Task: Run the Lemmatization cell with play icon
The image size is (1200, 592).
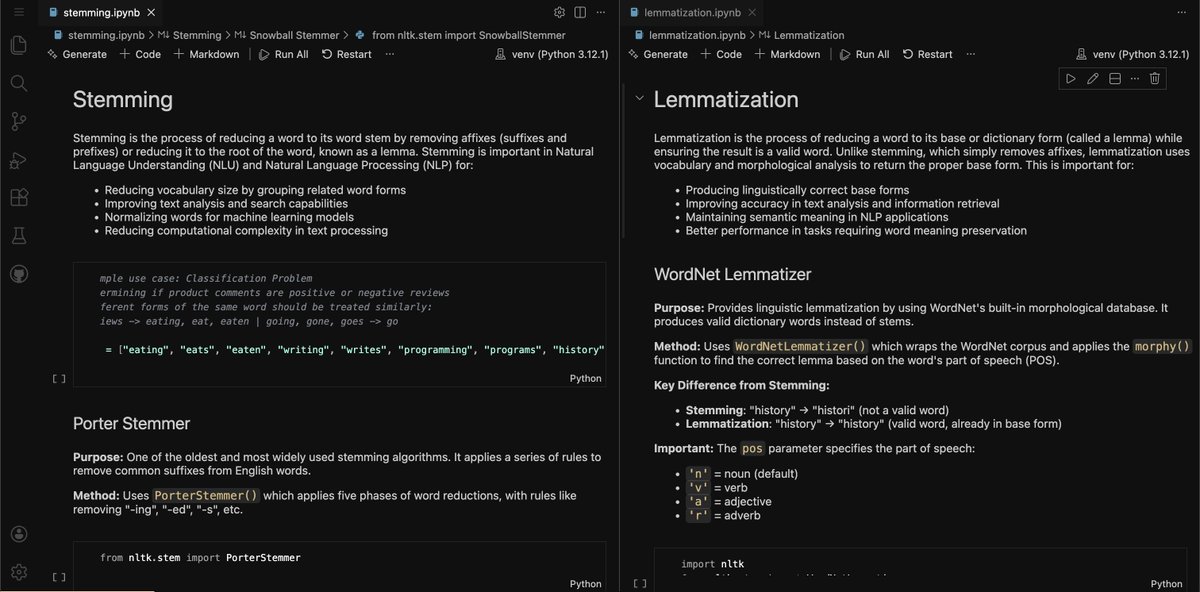Action: 1071,79
